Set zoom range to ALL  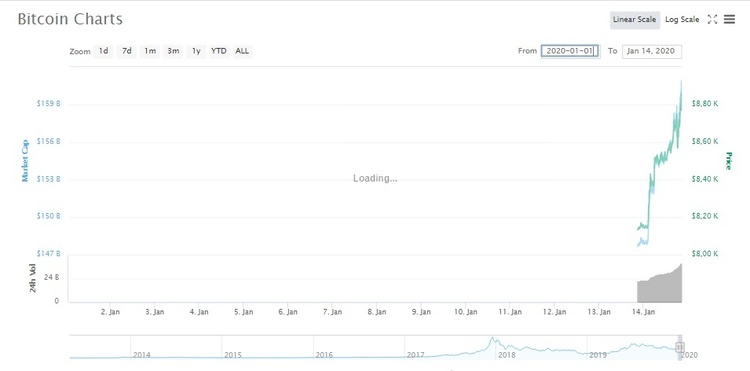[x=242, y=51]
